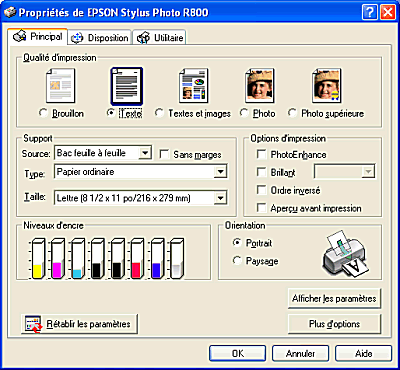Enable the Sans marges checkbox
This screenshot has height=370, width=400.
point(164,154)
